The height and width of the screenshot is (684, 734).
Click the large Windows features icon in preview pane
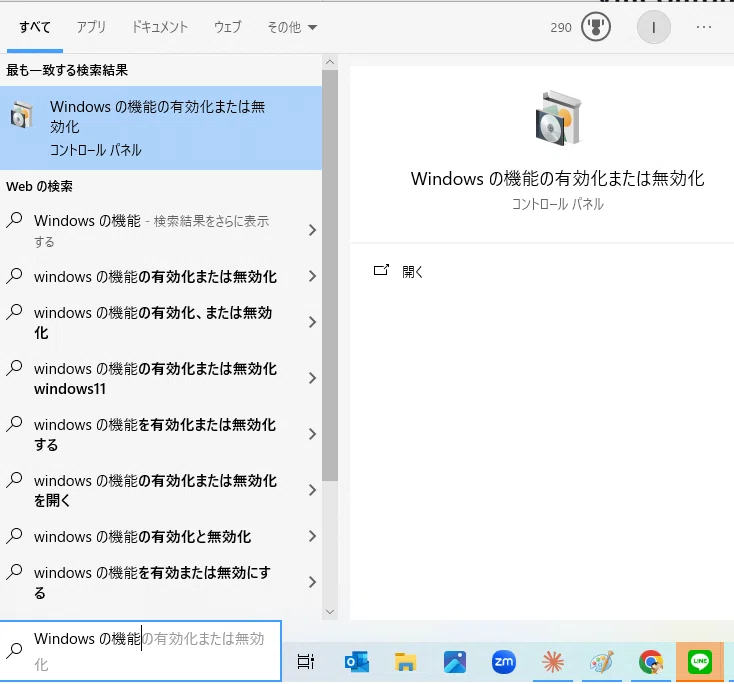point(558,119)
